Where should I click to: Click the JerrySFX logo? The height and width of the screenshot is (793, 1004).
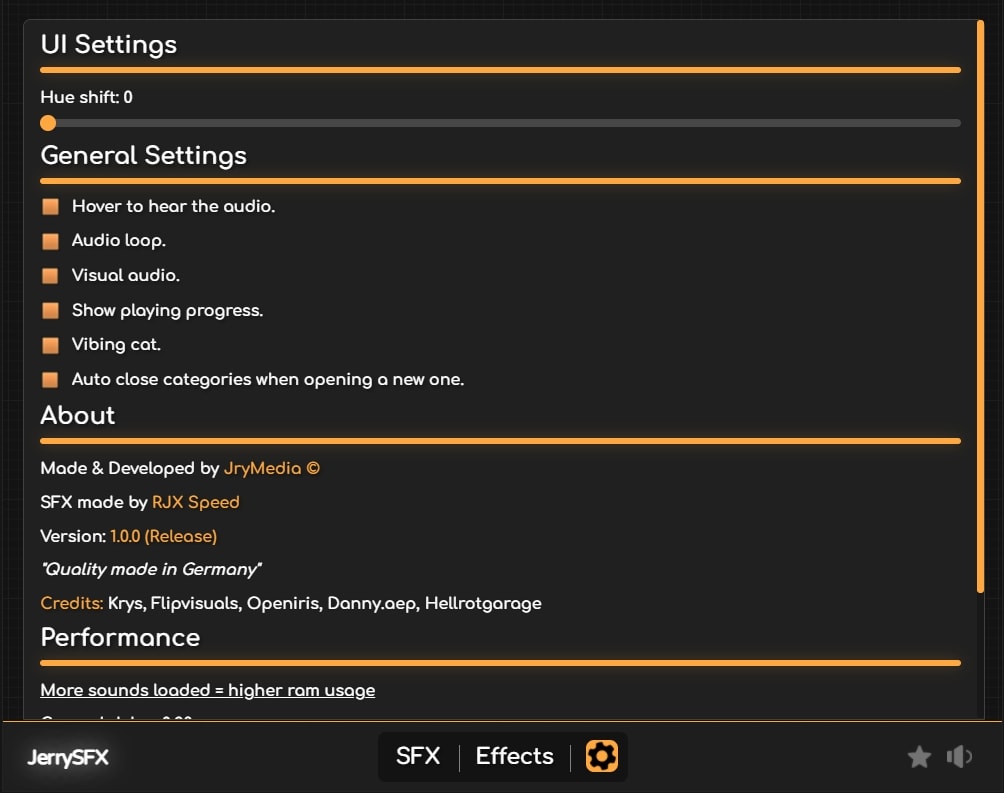(68, 757)
